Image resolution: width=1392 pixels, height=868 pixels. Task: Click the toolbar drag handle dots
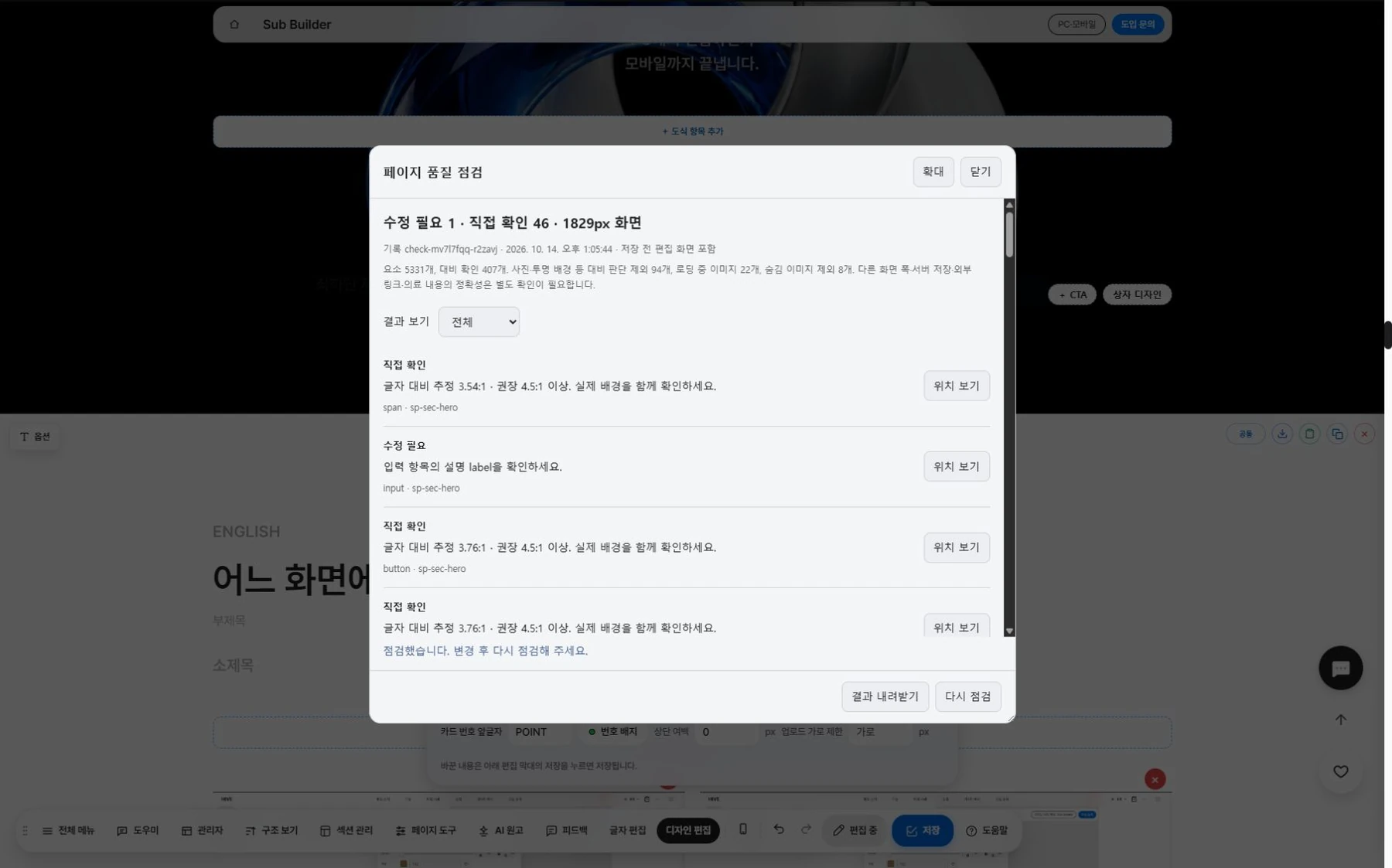pyautogui.click(x=25, y=830)
